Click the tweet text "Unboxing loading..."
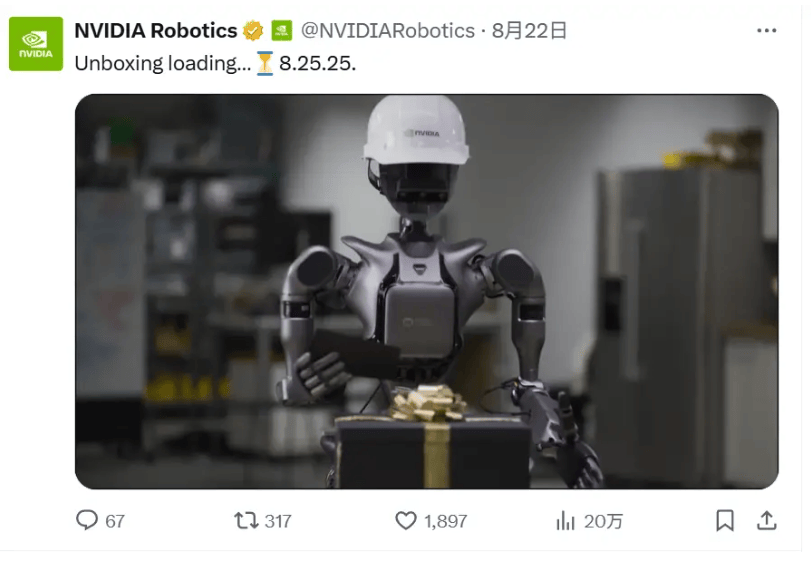The width and height of the screenshot is (811, 569). [162, 63]
